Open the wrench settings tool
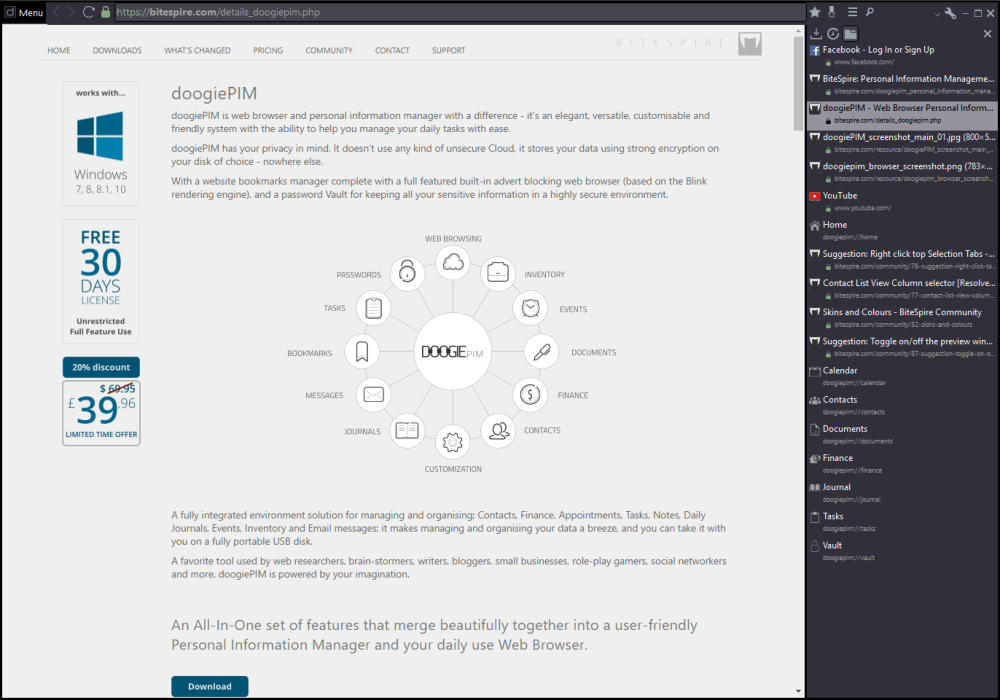Viewport: 1000px width, 700px height. coord(950,13)
